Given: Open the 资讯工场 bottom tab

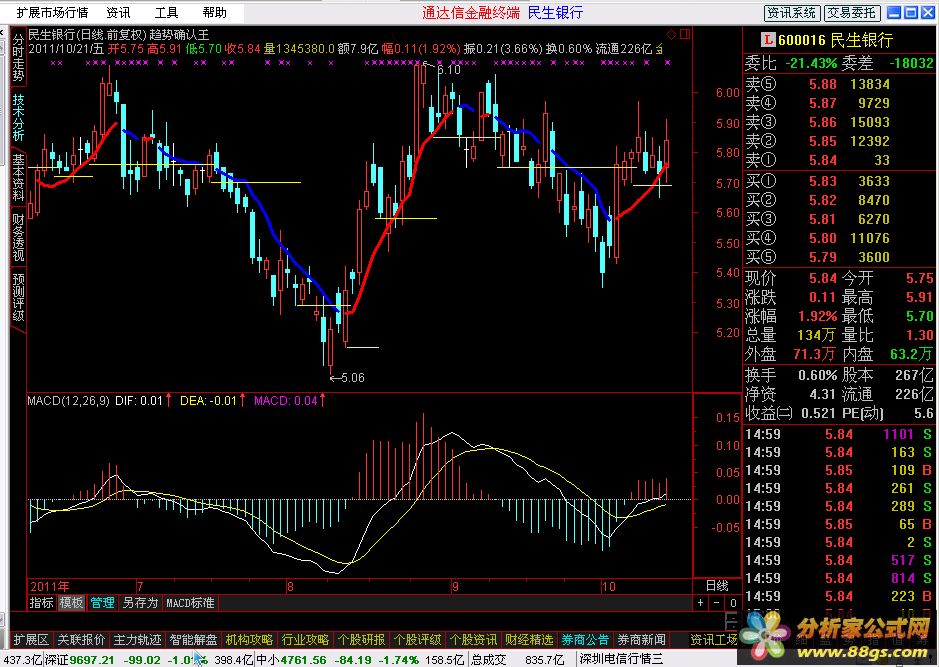Looking at the screenshot, I should (x=714, y=640).
